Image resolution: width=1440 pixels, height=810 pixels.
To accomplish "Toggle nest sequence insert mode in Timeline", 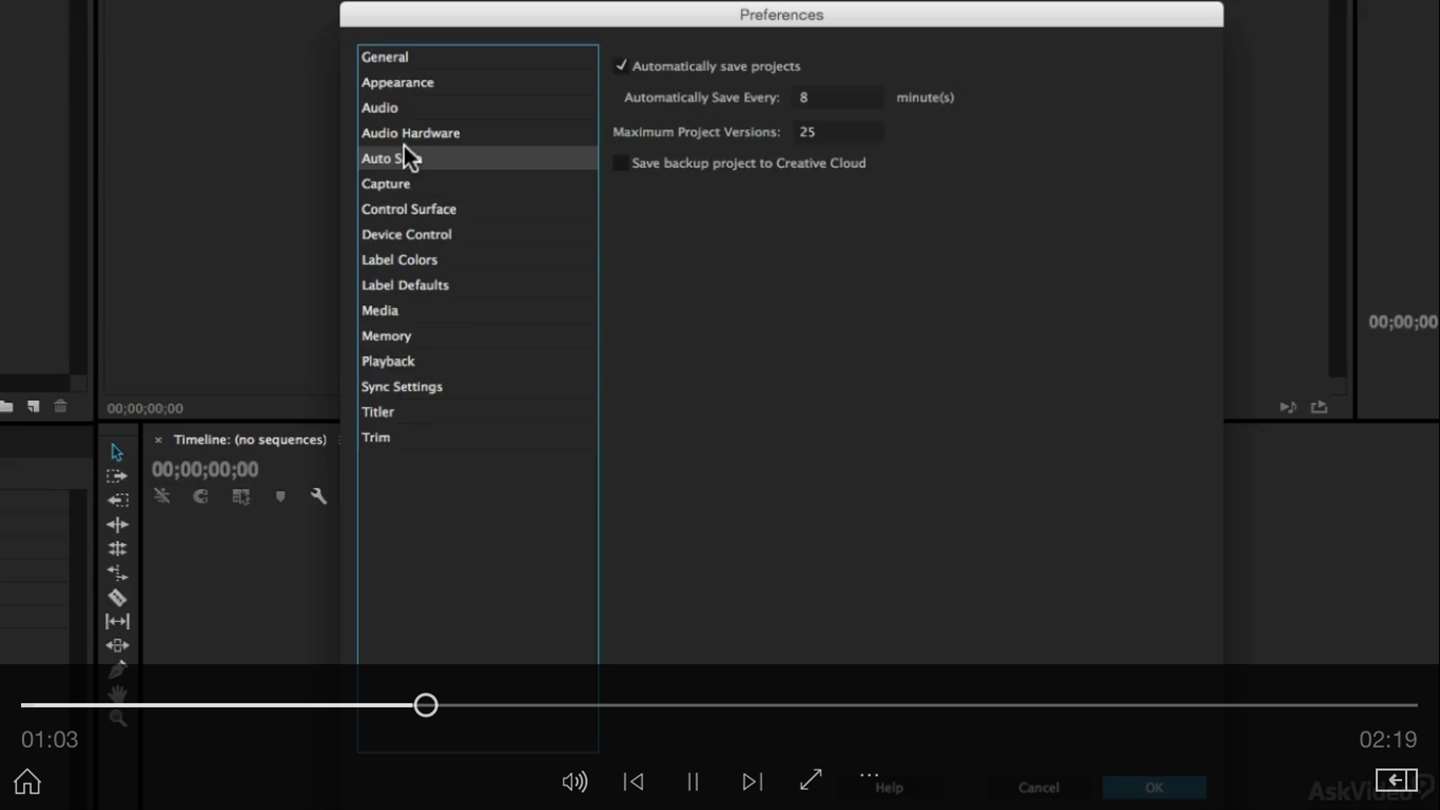I will [x=162, y=496].
